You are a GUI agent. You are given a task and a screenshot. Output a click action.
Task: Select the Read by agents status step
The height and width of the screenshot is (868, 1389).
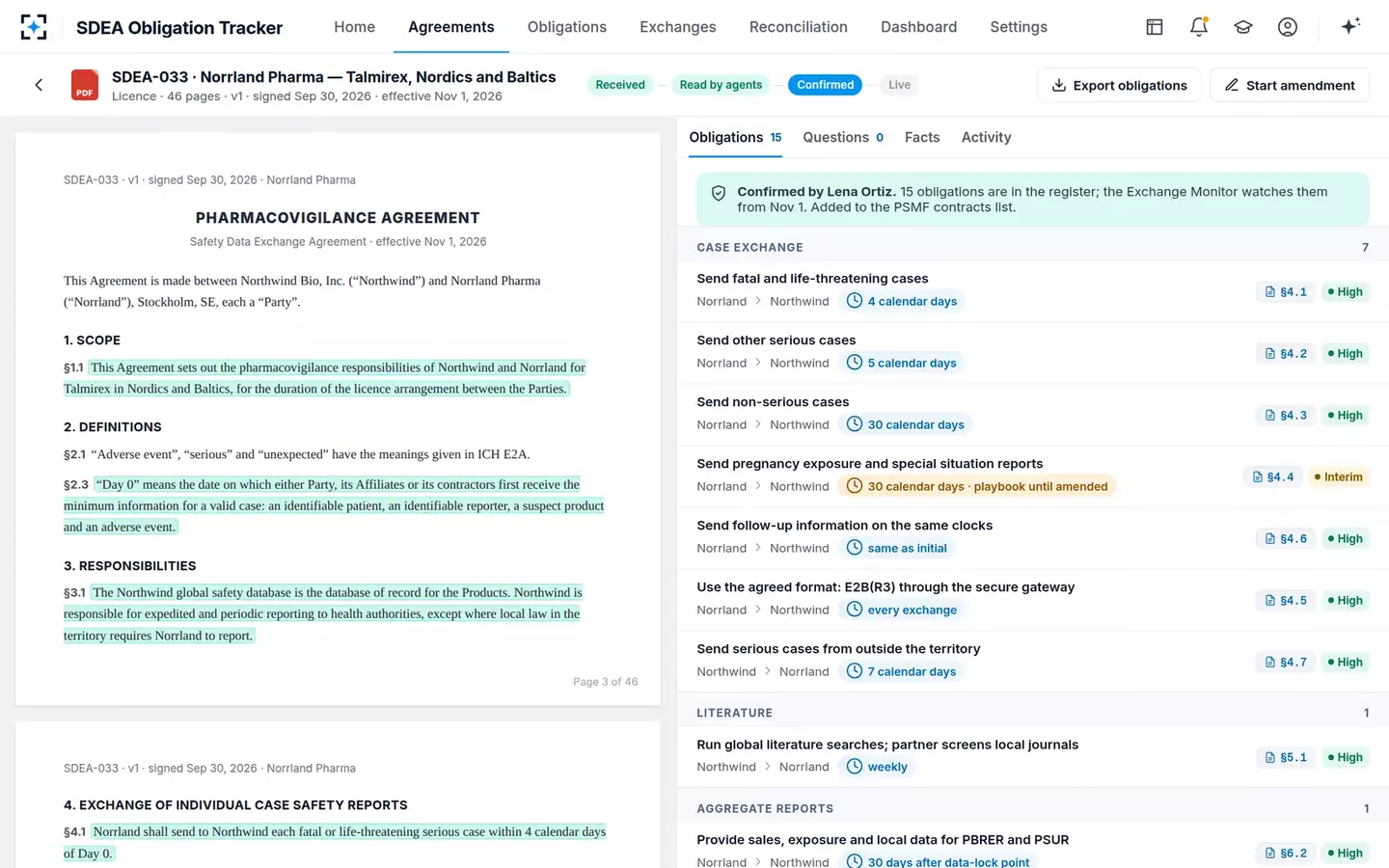pyautogui.click(x=721, y=85)
